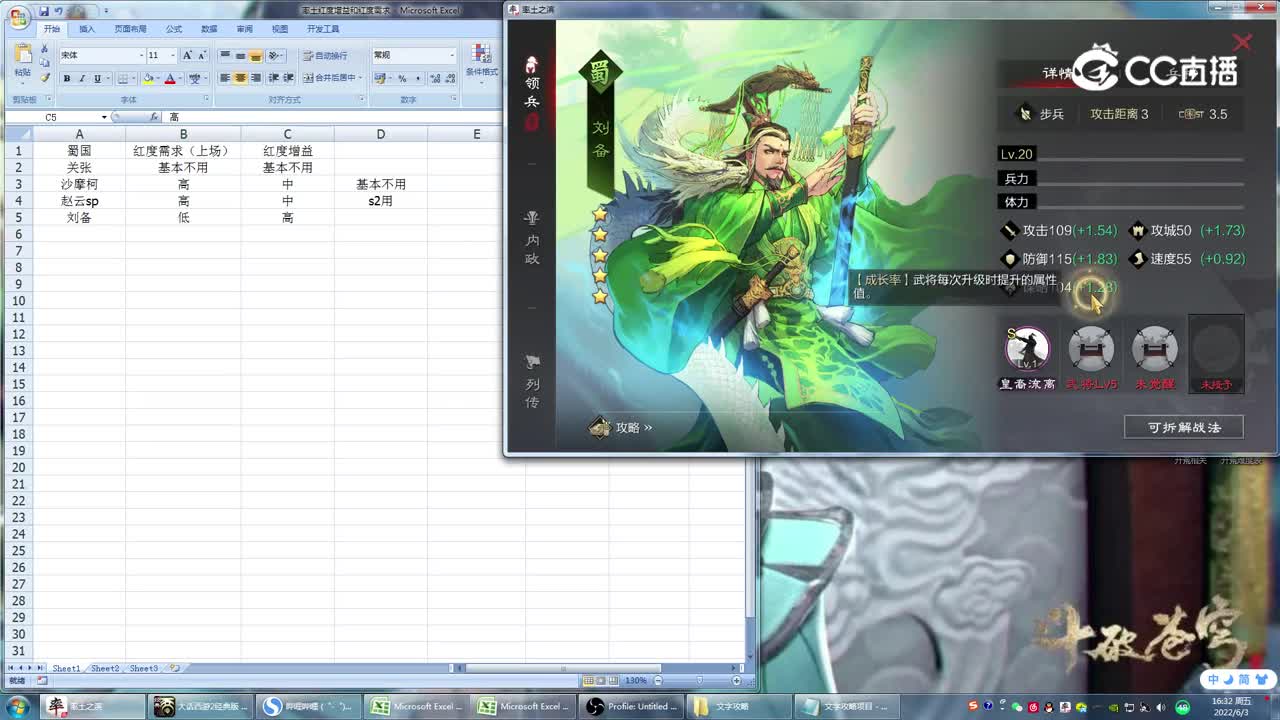Open 内政 tab in game sidebar
Screen dimensions: 1280x720
[x=532, y=237]
